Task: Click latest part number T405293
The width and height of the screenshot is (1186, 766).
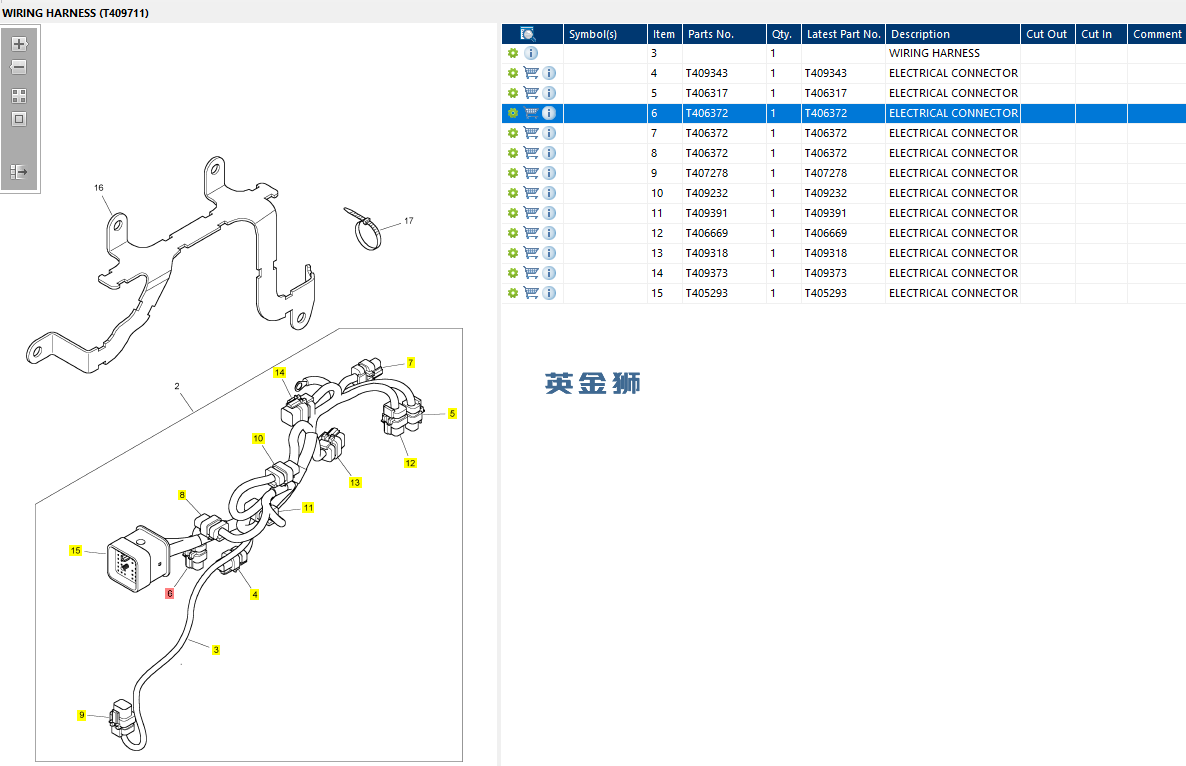Action: tap(825, 293)
